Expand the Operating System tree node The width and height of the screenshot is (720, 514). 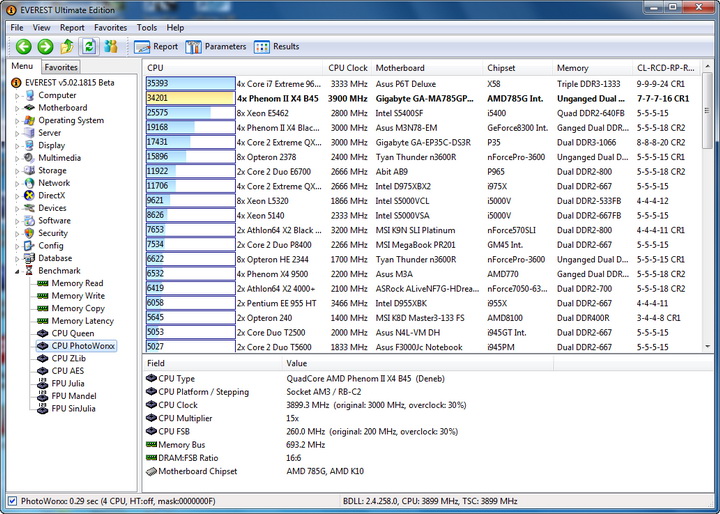click(17, 121)
